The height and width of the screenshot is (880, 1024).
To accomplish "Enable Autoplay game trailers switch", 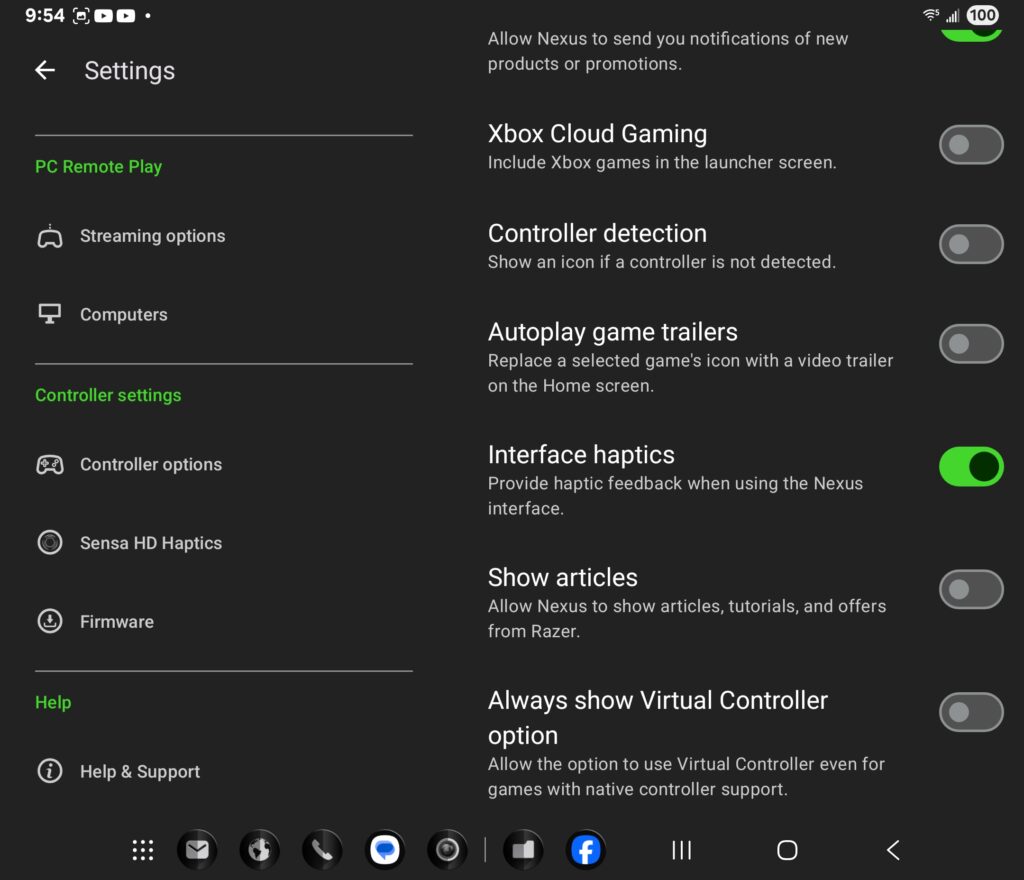I will 971,343.
